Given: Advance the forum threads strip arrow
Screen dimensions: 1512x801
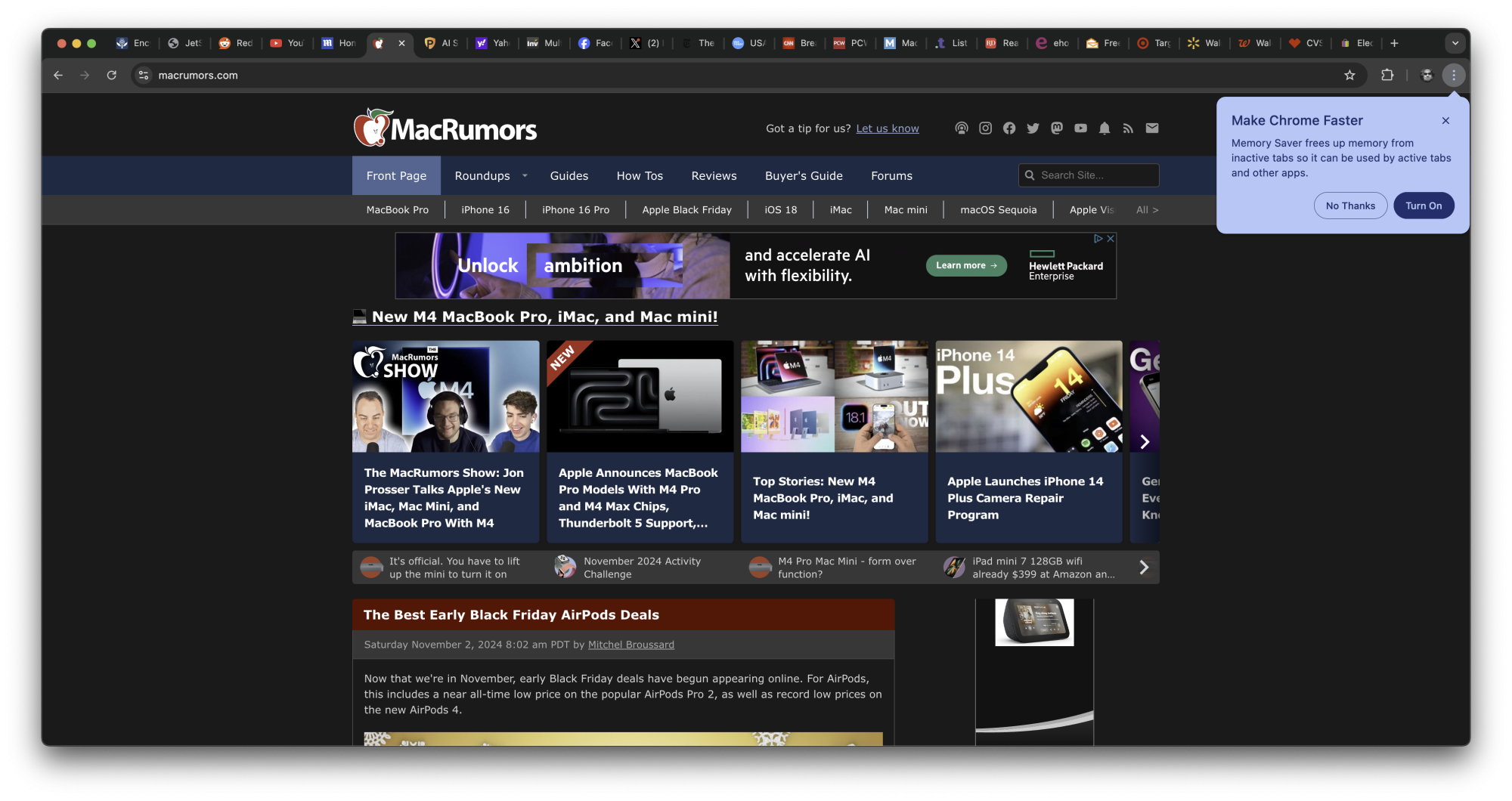Looking at the screenshot, I should click(x=1144, y=568).
